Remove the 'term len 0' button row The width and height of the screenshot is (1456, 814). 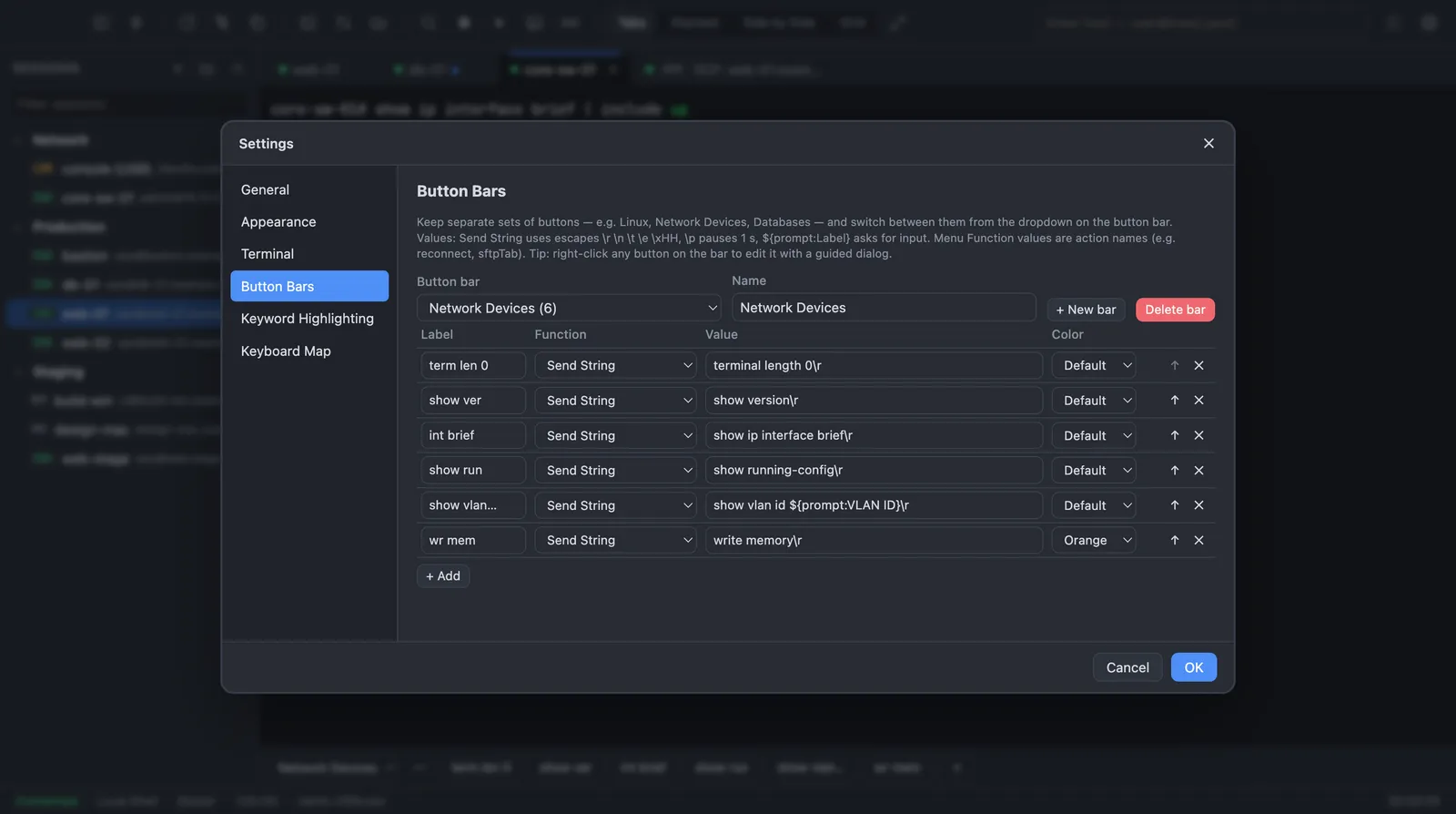[x=1199, y=366]
